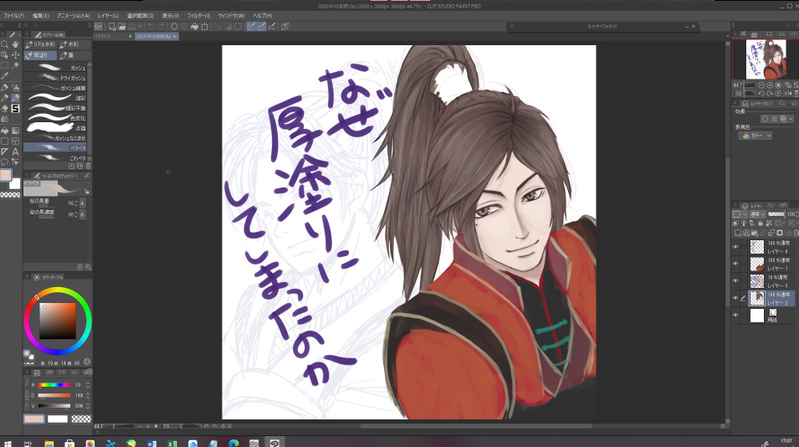
Task: Click the saturation (S) color slider
Action: point(54,396)
